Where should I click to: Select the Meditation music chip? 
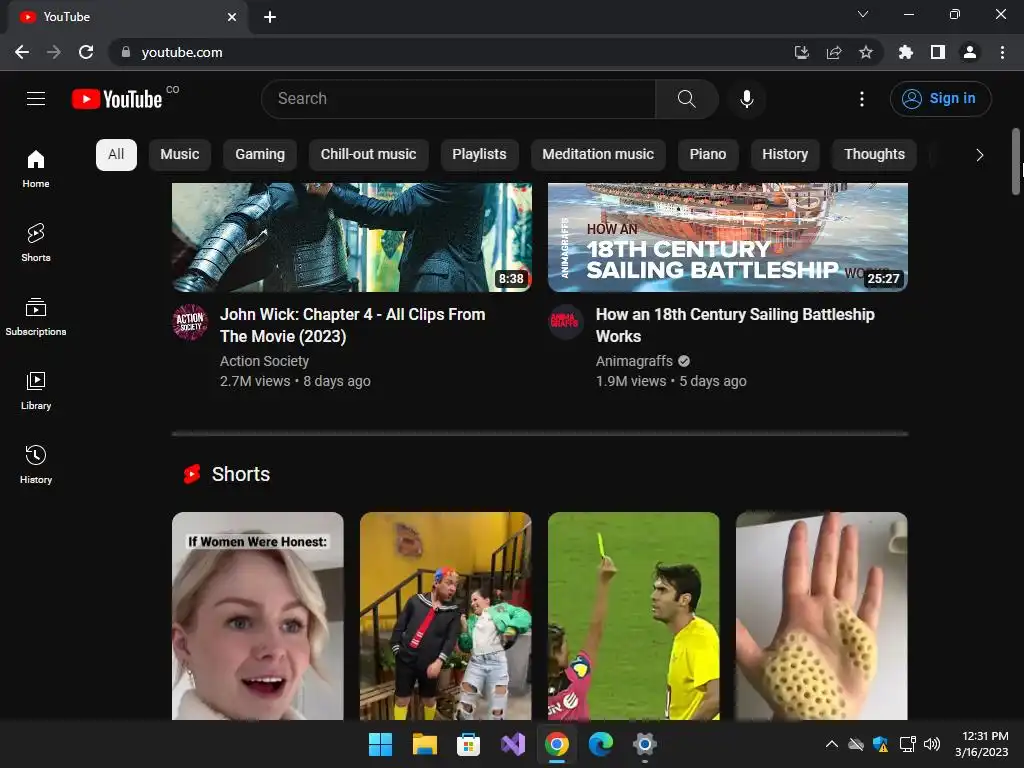click(x=598, y=155)
